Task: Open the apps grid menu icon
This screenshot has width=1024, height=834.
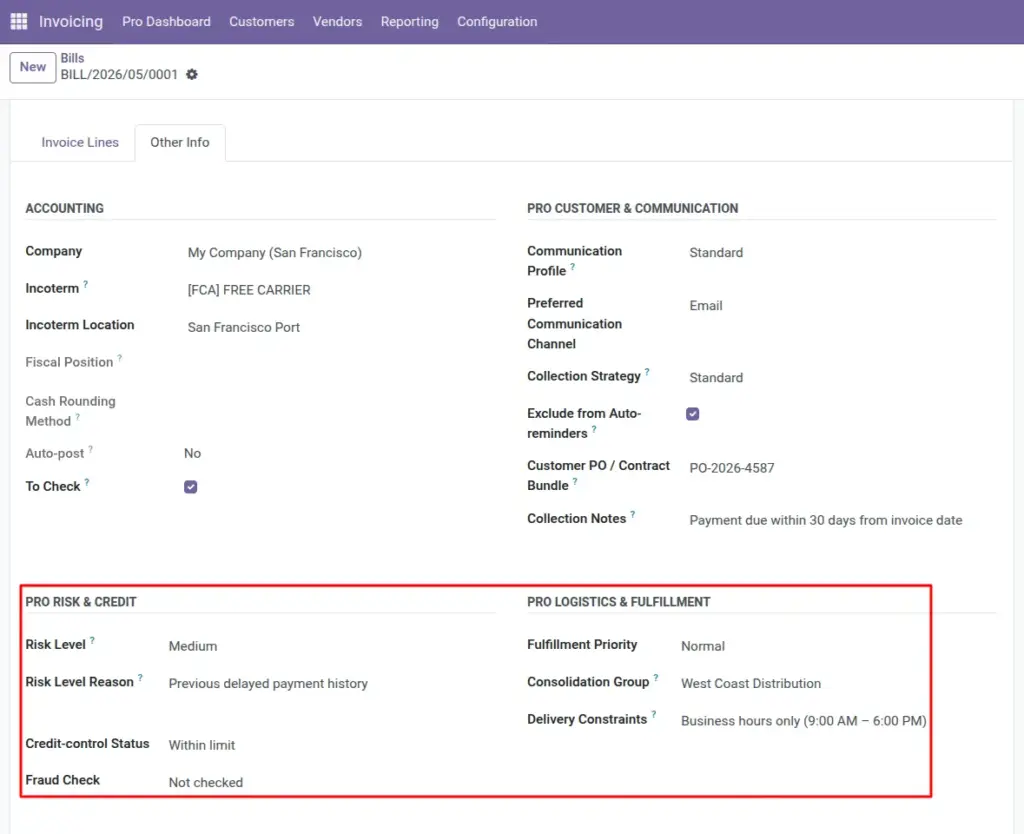Action: point(19,22)
